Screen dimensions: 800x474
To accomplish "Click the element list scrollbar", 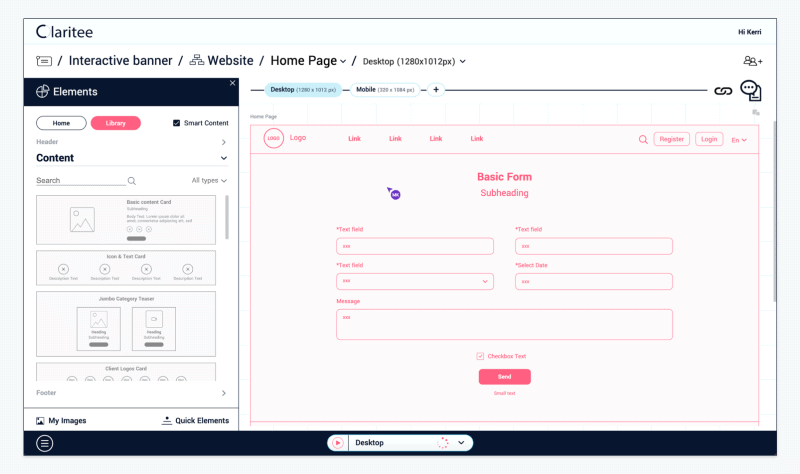I will pyautogui.click(x=227, y=217).
